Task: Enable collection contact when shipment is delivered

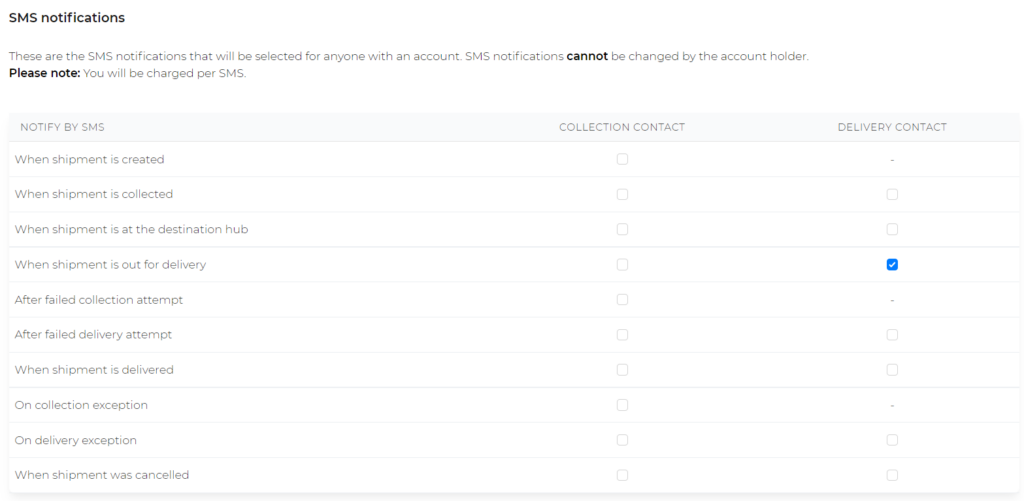Action: 622,370
